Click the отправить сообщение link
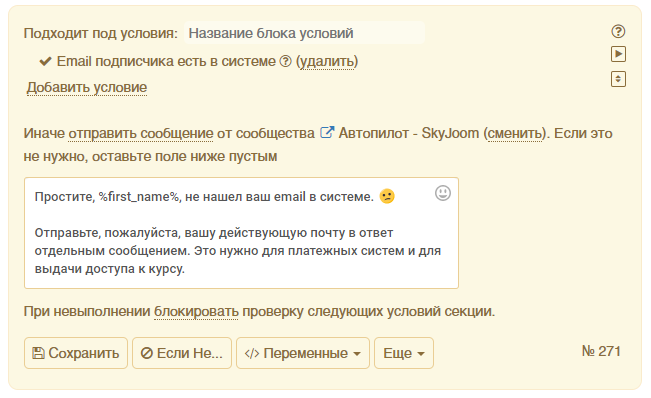Screen dimensions: 651x398 point(141,133)
